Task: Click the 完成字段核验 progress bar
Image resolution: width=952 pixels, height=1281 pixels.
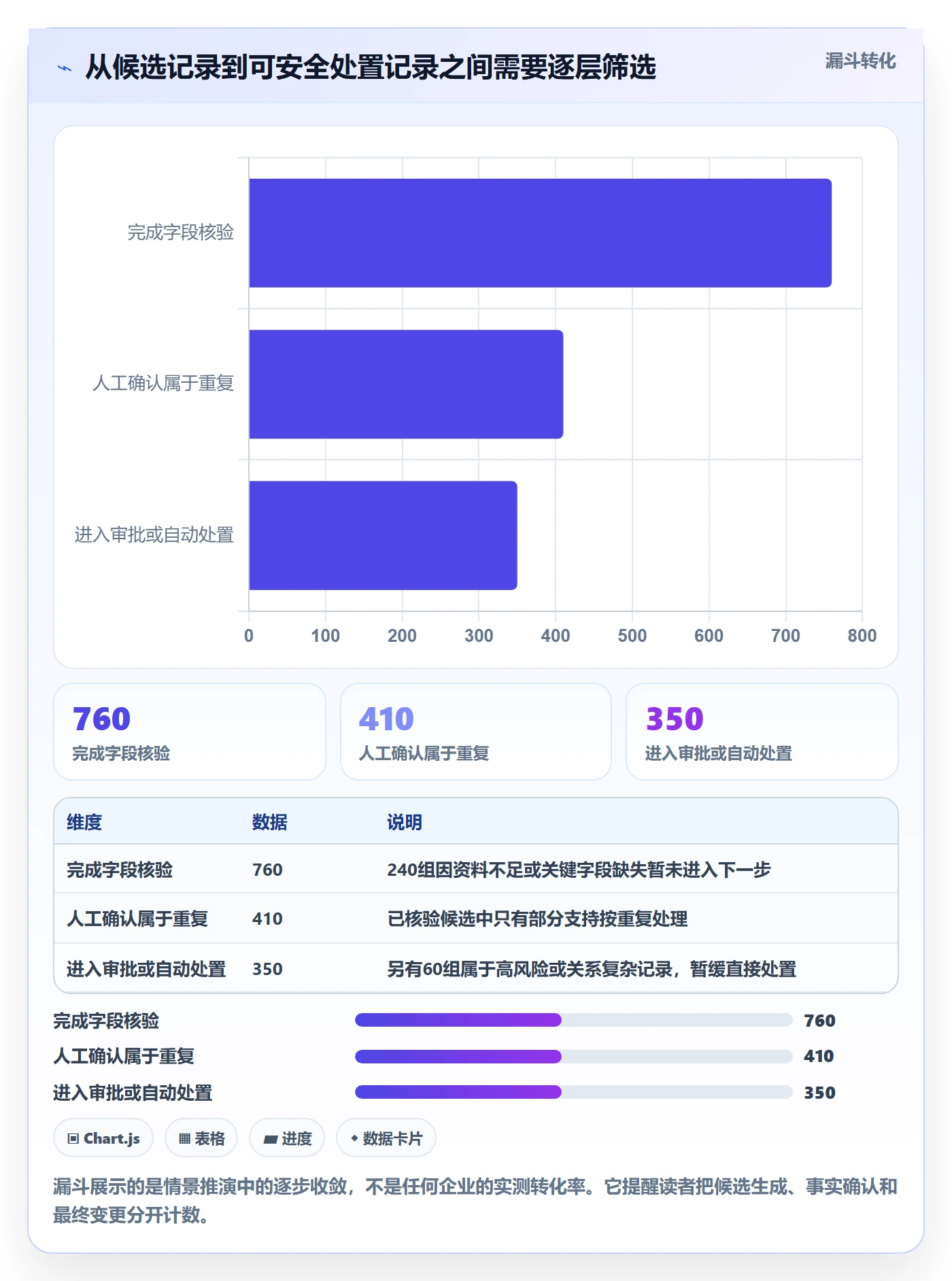Action: [574, 1020]
